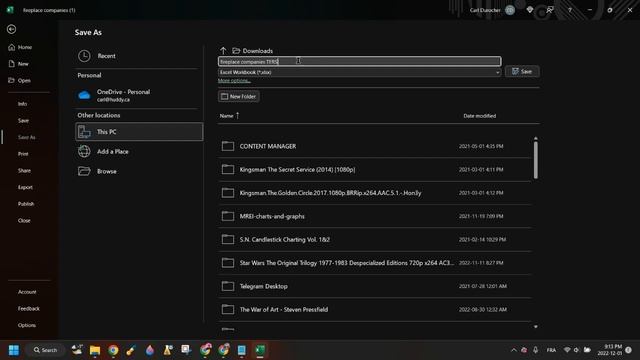Click the scroll down arrow of folder list

536,327
